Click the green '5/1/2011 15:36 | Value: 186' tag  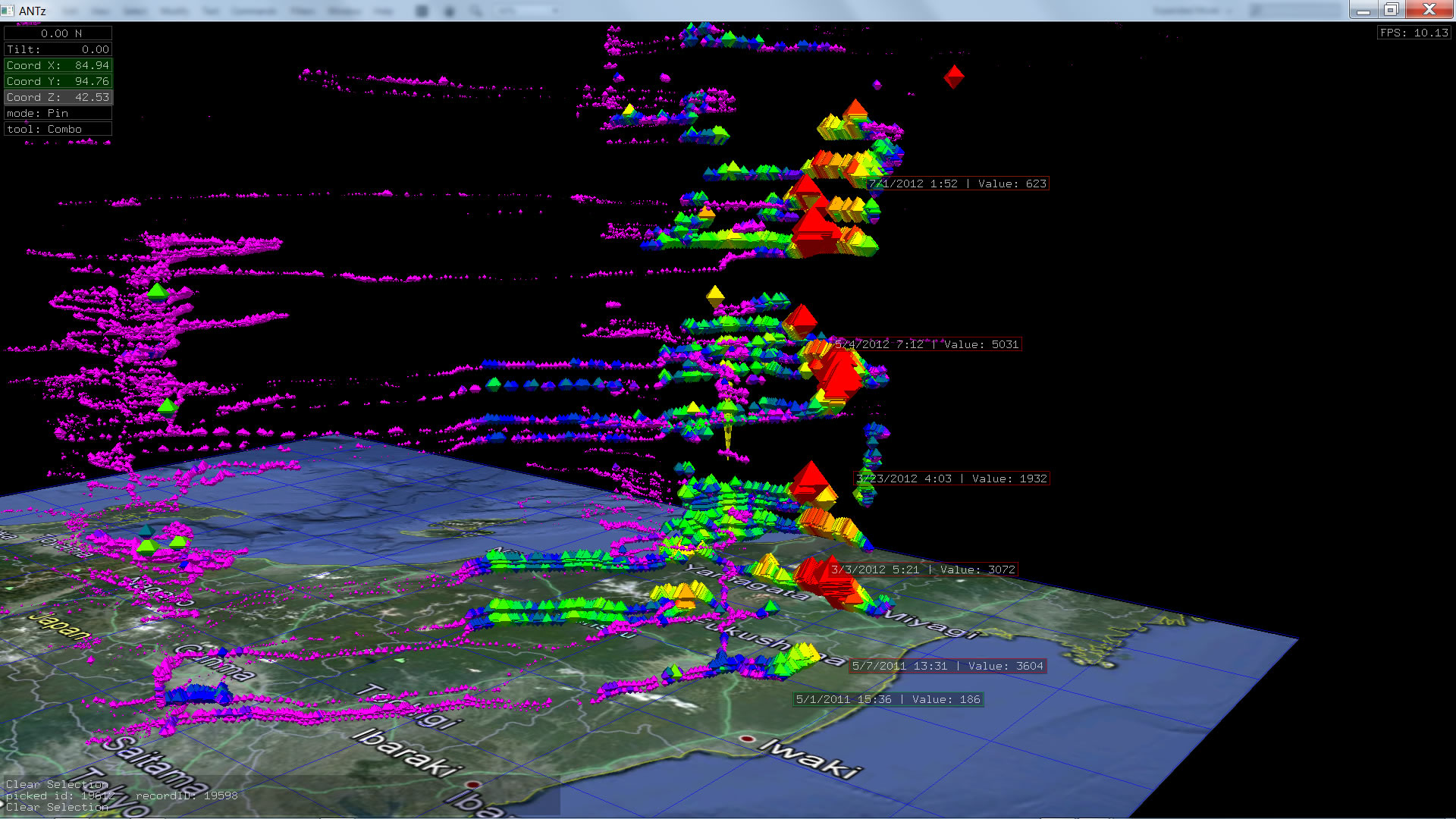(888, 699)
